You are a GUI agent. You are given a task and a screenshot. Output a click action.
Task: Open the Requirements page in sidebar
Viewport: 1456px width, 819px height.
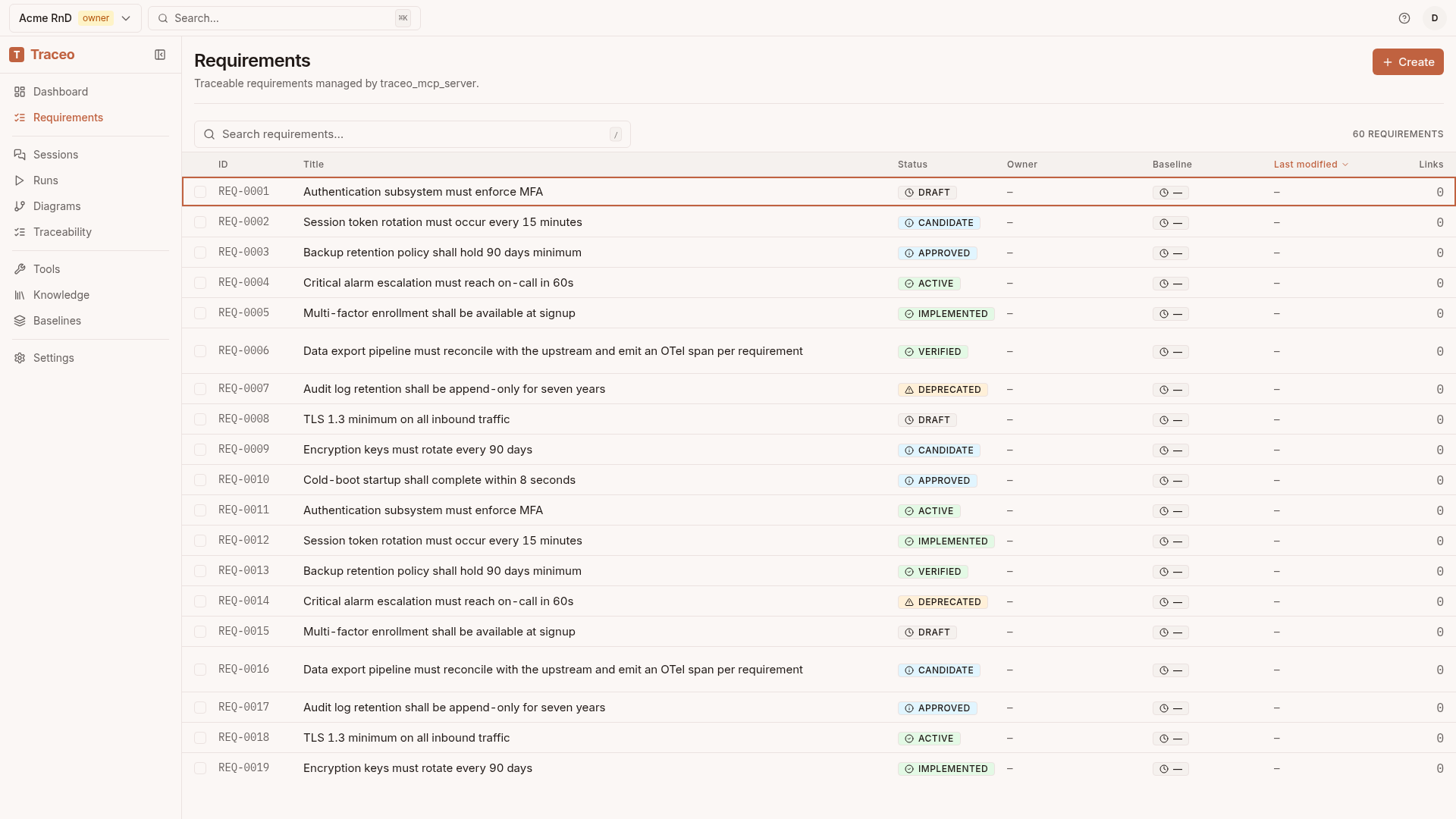(x=90, y=118)
